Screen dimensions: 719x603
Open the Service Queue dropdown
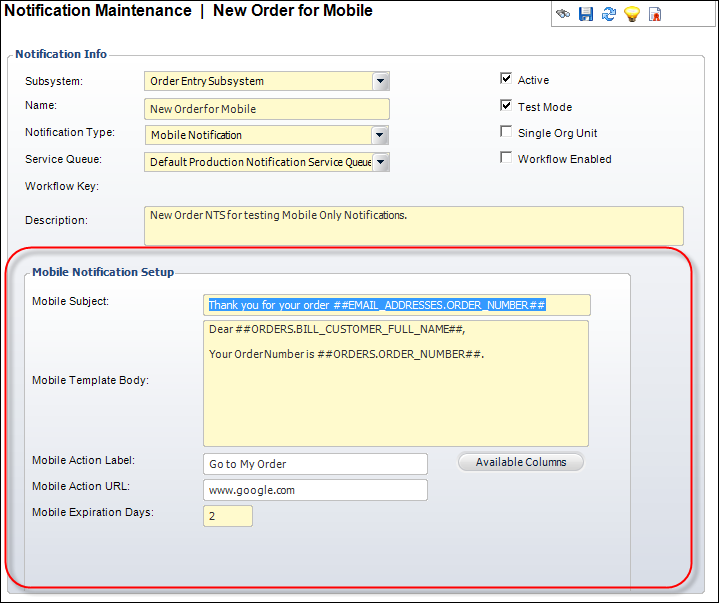click(380, 162)
